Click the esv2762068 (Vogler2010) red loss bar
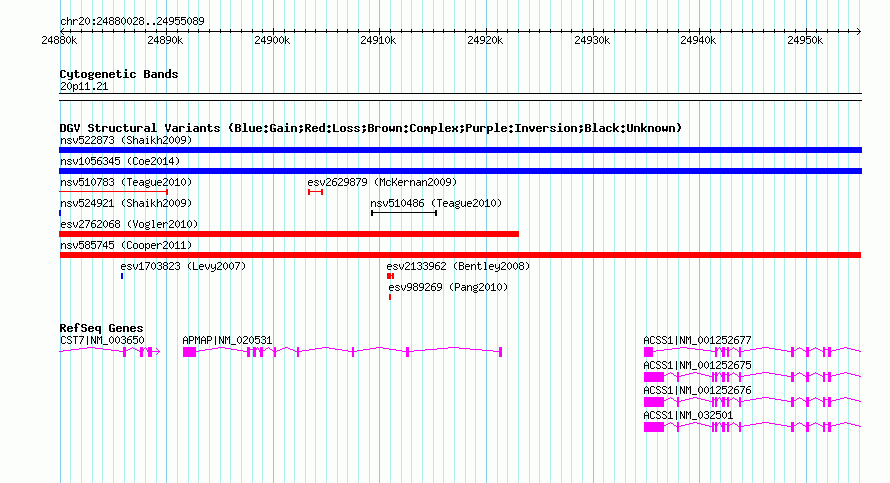Screen dimensions: 890x483 (x=289, y=234)
